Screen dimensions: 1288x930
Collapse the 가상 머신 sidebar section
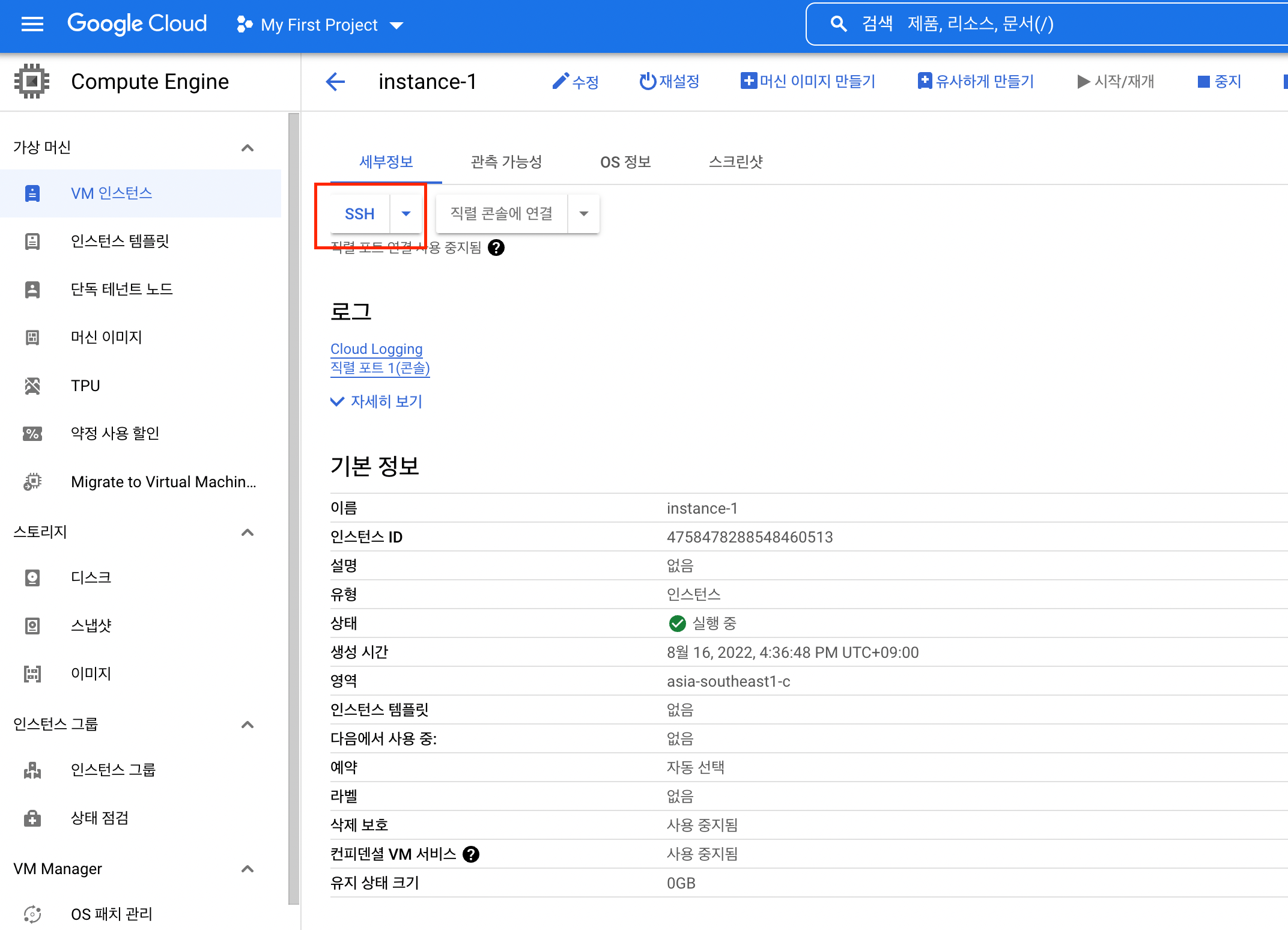point(248,148)
